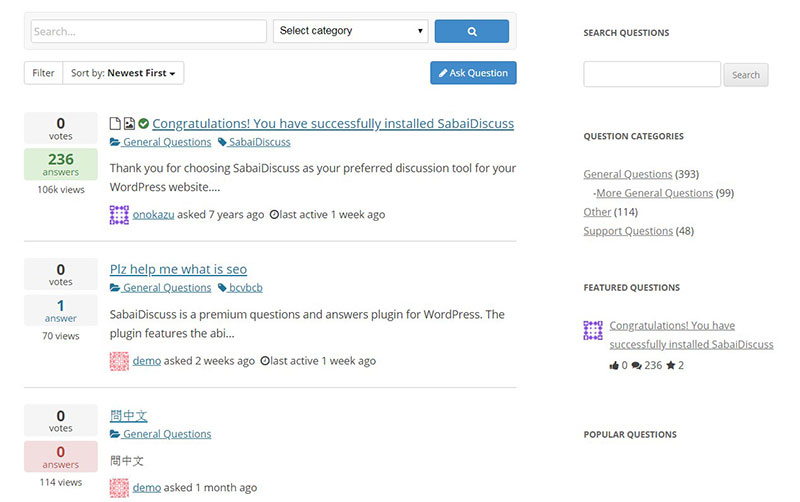
Task: Open the Select category dropdown
Action: point(351,31)
